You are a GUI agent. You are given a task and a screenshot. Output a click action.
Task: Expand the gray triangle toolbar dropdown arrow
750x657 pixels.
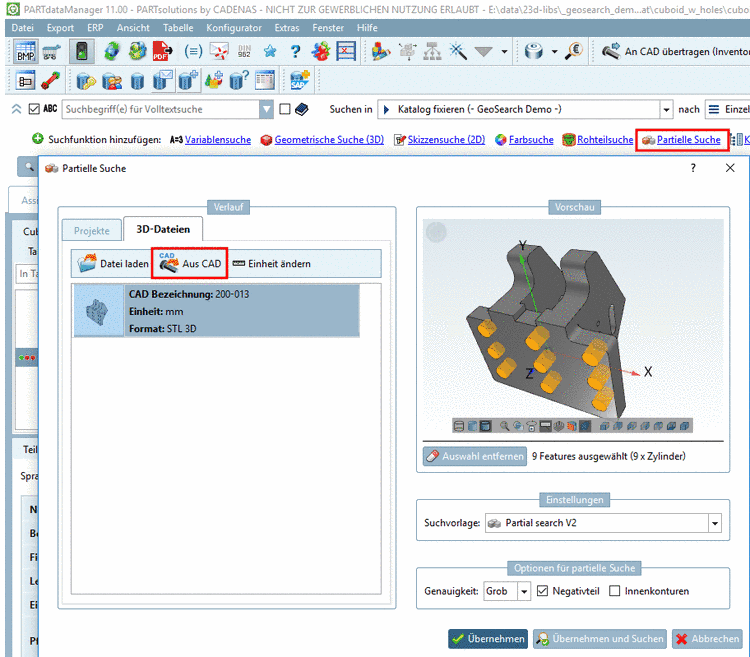(504, 51)
